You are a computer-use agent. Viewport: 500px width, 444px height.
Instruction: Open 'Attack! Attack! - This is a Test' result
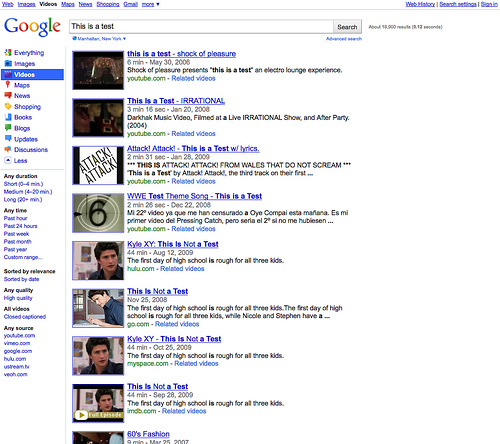tap(193, 148)
